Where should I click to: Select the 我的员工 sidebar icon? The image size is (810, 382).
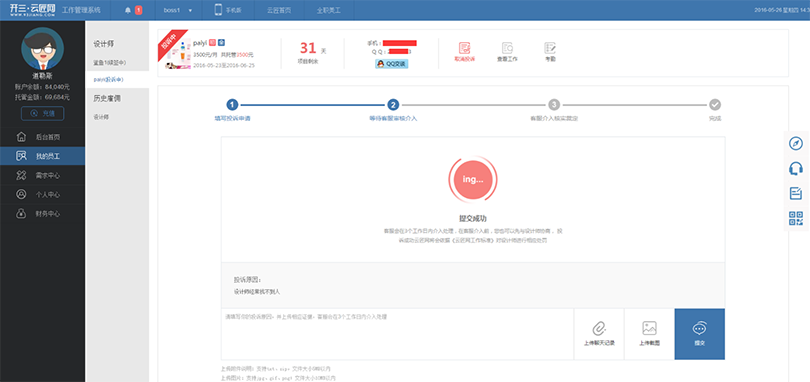point(21,156)
